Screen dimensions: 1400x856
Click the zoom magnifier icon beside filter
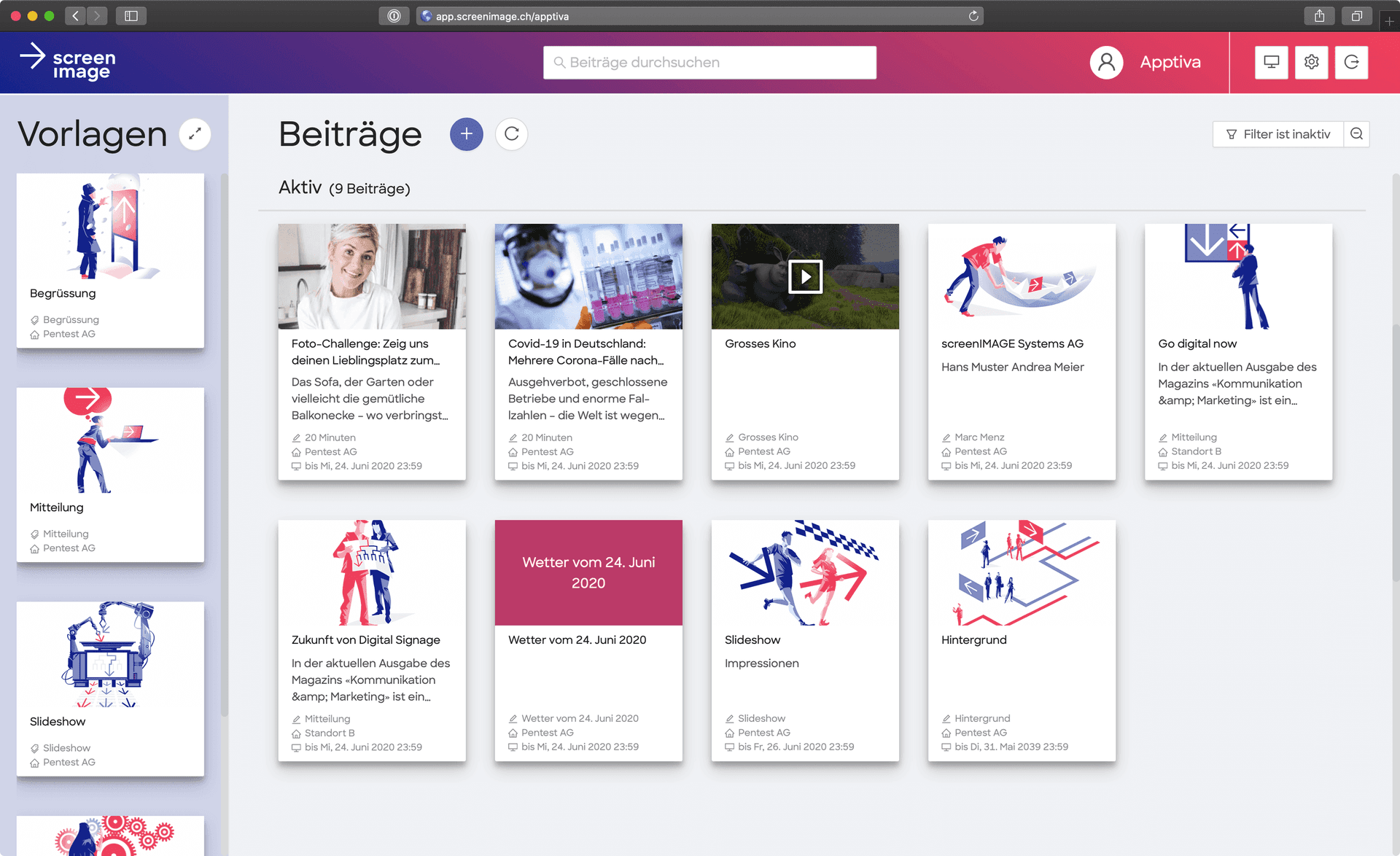pos(1356,134)
